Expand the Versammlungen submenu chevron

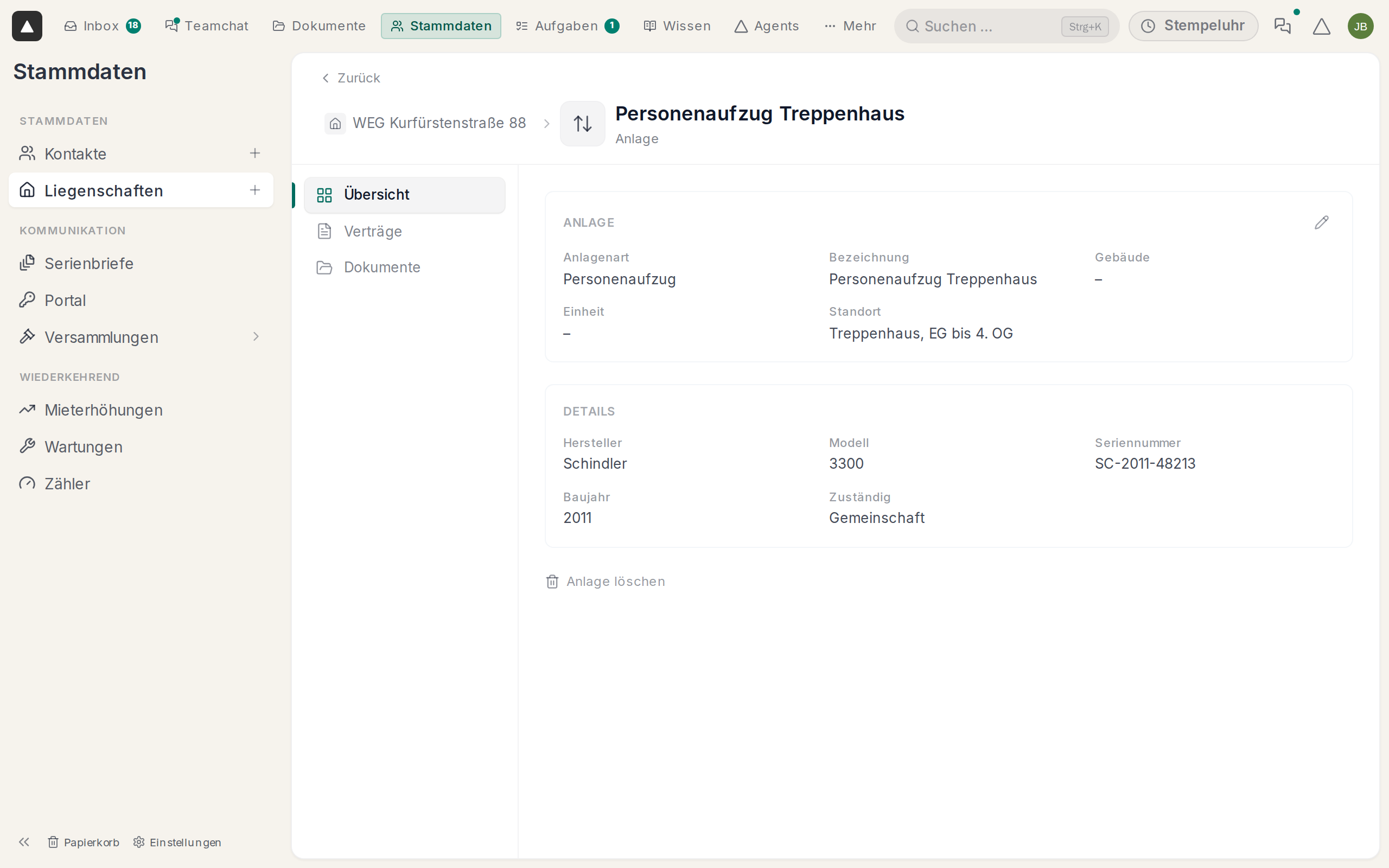(256, 336)
